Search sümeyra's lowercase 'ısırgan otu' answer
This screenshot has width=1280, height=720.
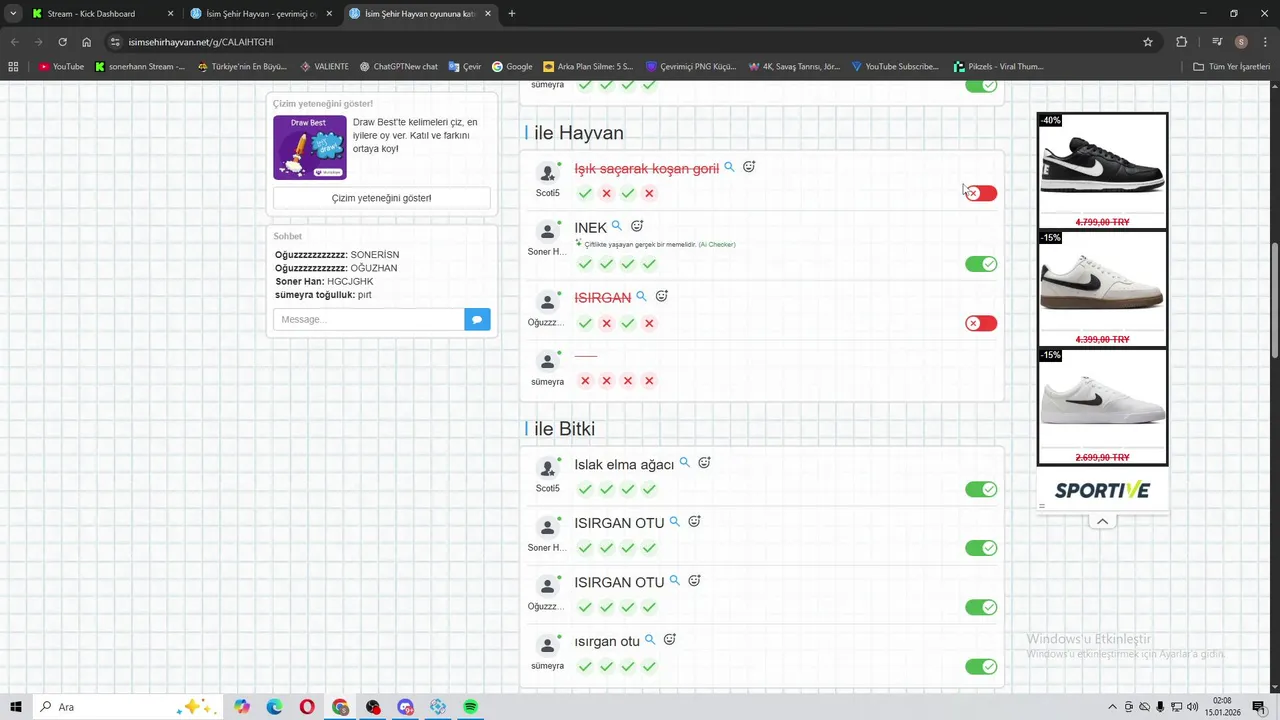650,640
